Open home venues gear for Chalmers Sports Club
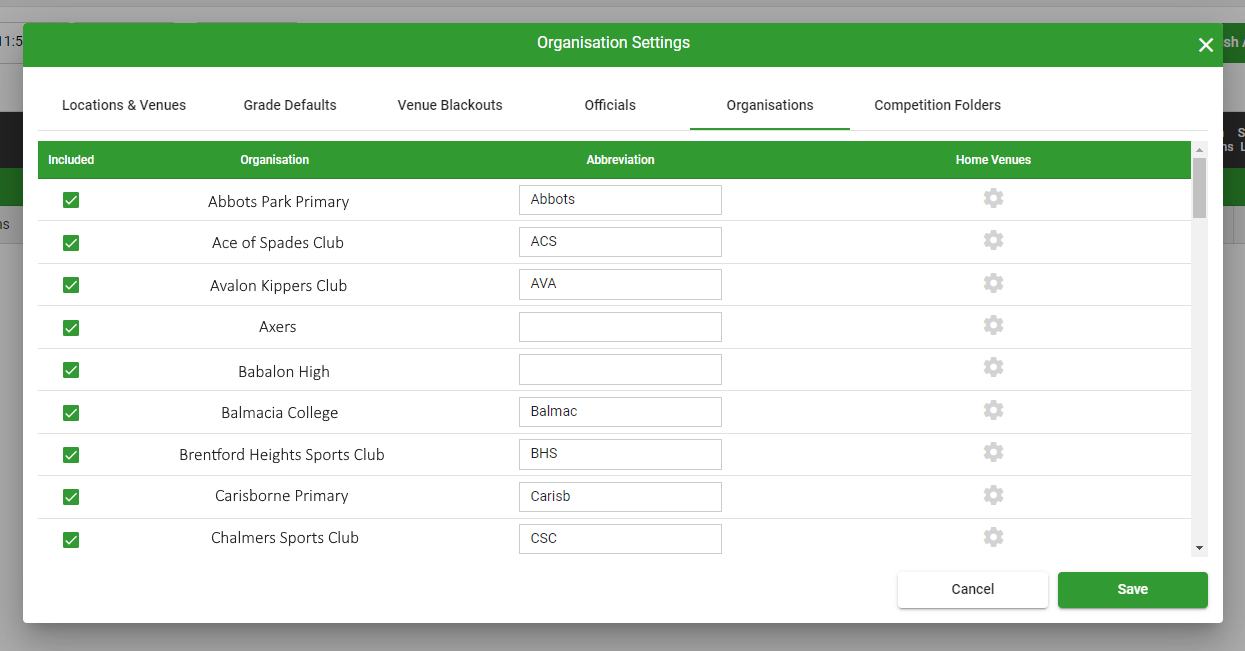The height and width of the screenshot is (651, 1245). 993,537
